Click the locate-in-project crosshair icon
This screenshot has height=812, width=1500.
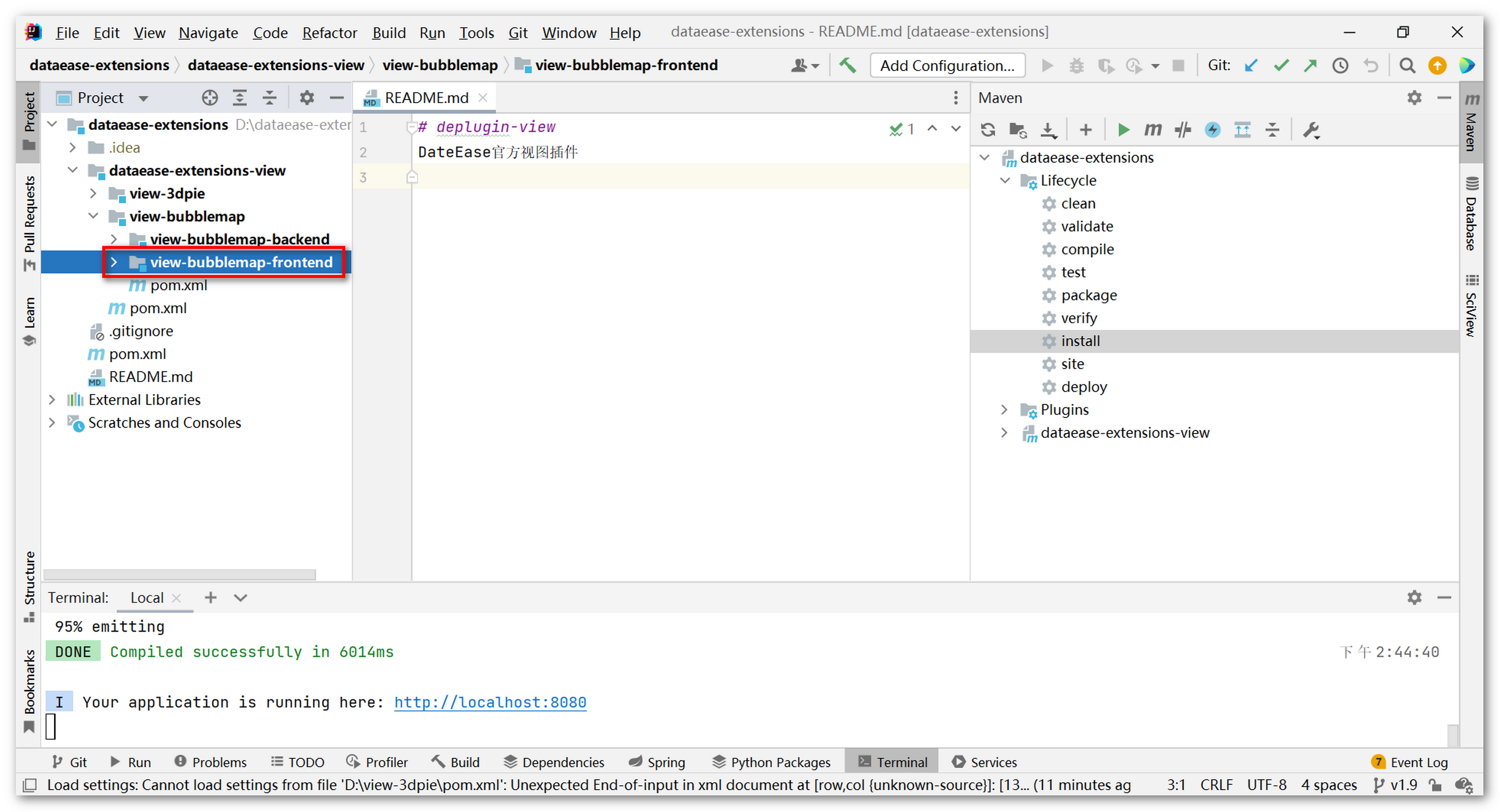[210, 98]
